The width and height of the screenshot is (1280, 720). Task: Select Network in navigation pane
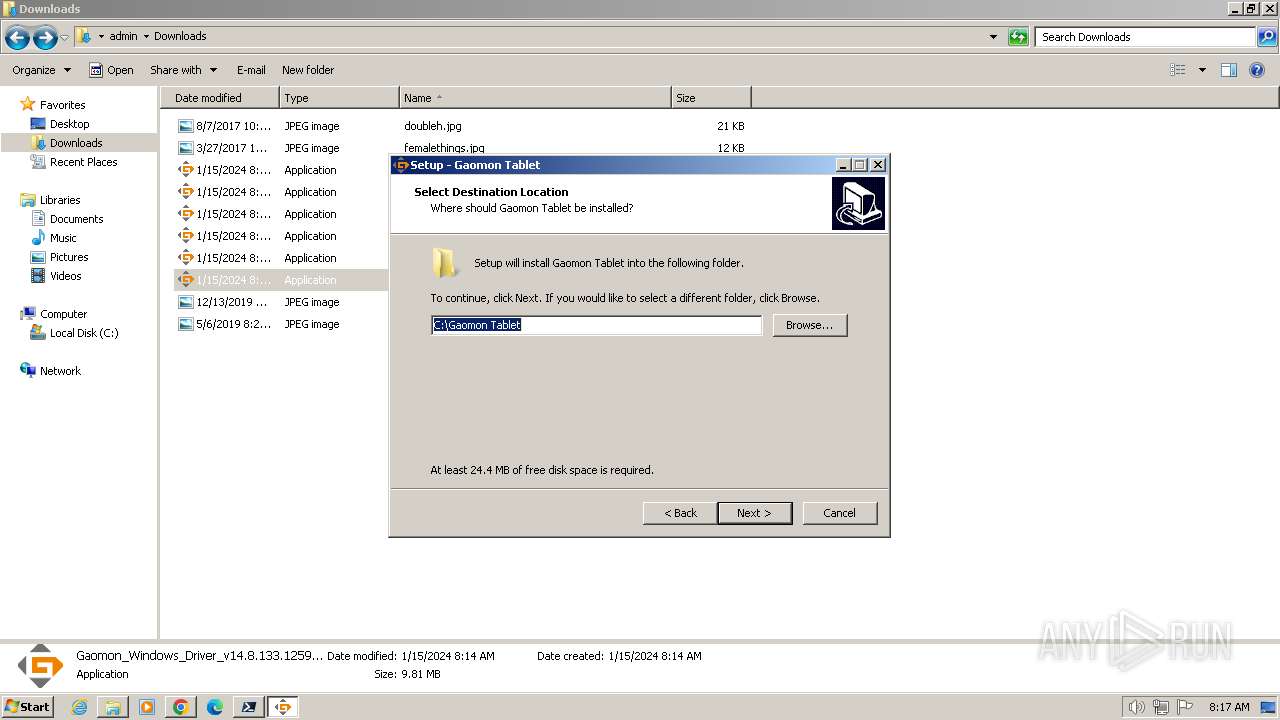click(x=60, y=371)
